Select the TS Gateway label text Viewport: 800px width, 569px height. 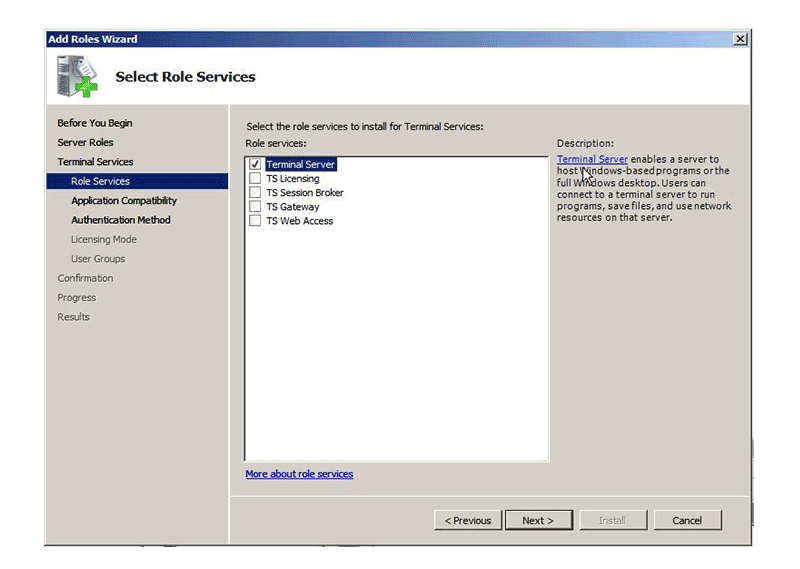[292, 207]
